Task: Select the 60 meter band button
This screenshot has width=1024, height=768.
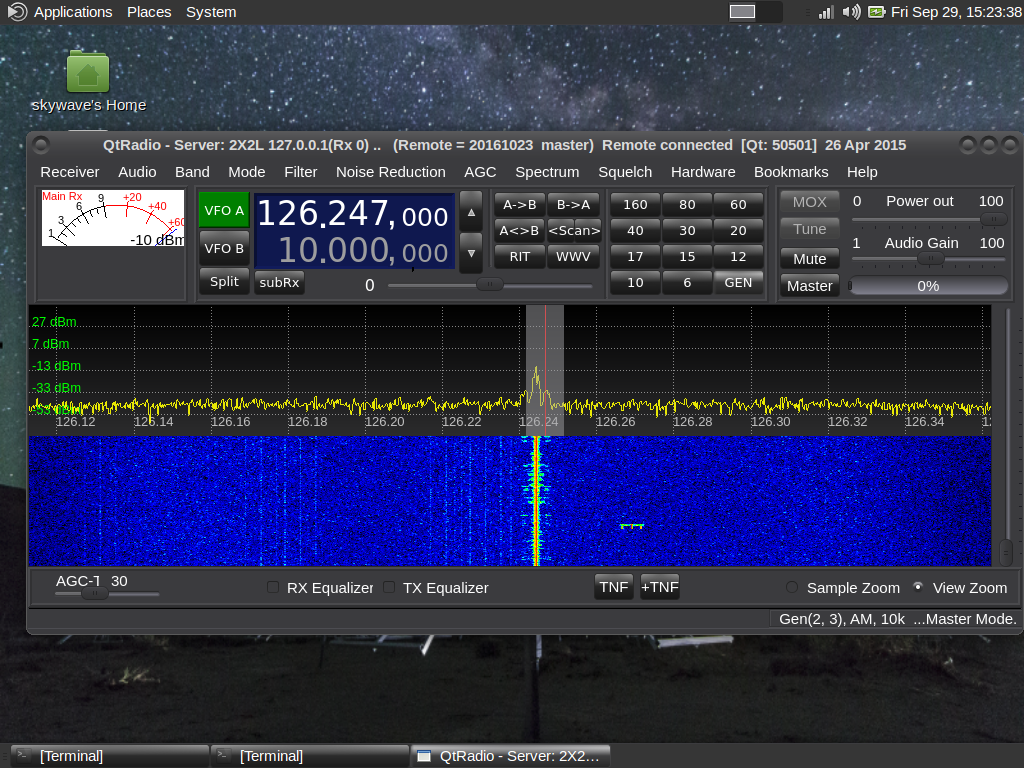Action: (x=738, y=204)
